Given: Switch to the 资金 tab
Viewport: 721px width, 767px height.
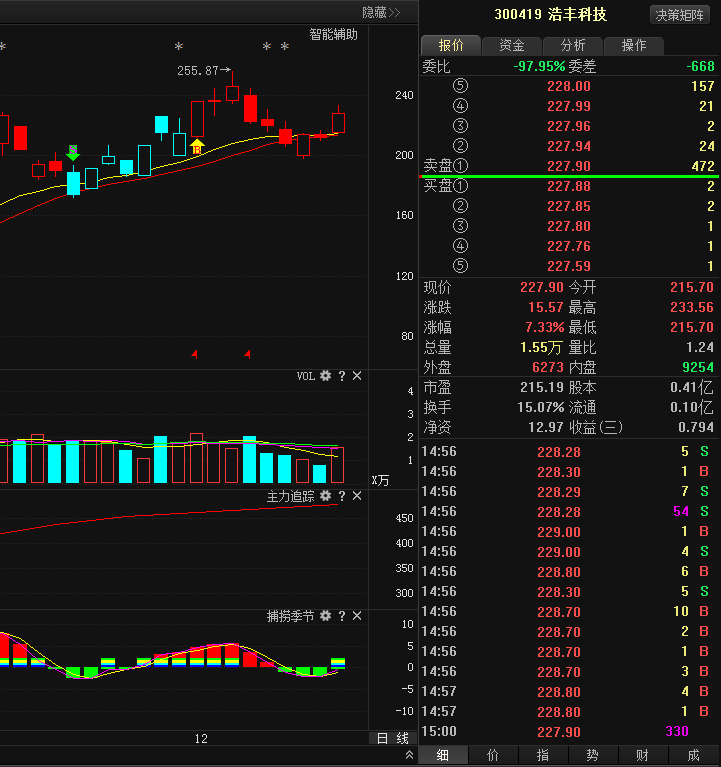Looking at the screenshot, I should [512, 45].
